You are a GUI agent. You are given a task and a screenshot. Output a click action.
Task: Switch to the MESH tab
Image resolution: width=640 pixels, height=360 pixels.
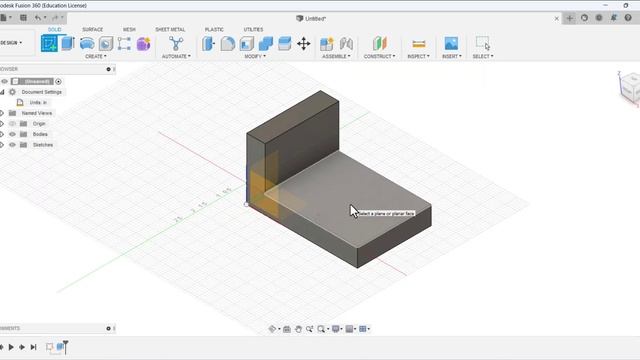129,29
